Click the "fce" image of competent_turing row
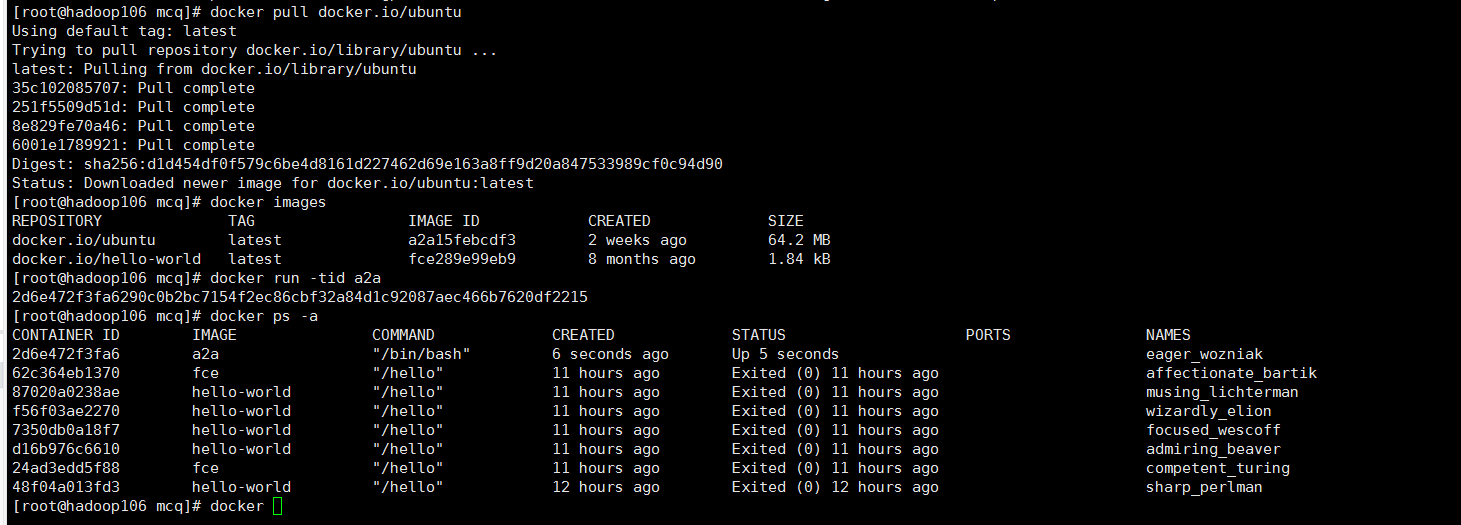This screenshot has height=525, width=1461. (205, 468)
